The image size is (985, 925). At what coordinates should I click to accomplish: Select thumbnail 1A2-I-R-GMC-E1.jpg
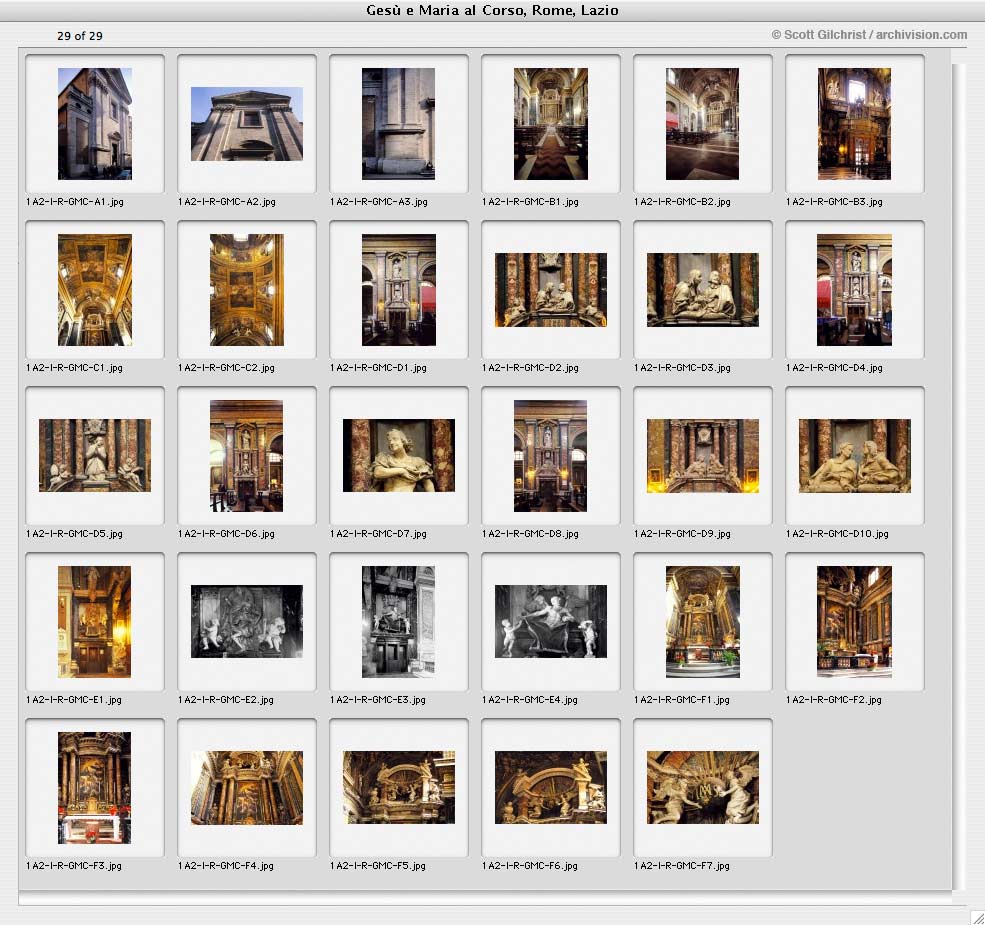click(94, 621)
